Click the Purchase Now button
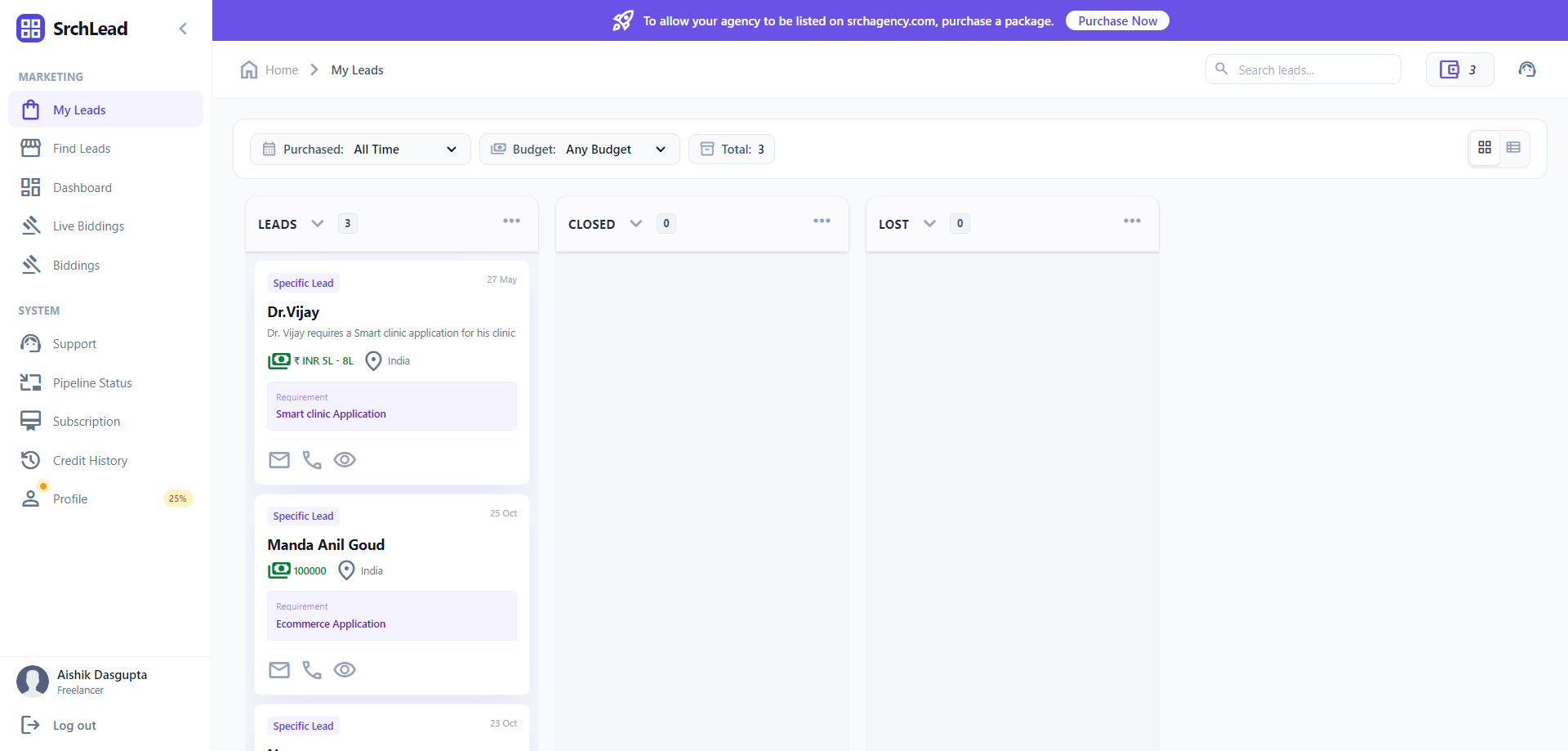 tap(1117, 20)
